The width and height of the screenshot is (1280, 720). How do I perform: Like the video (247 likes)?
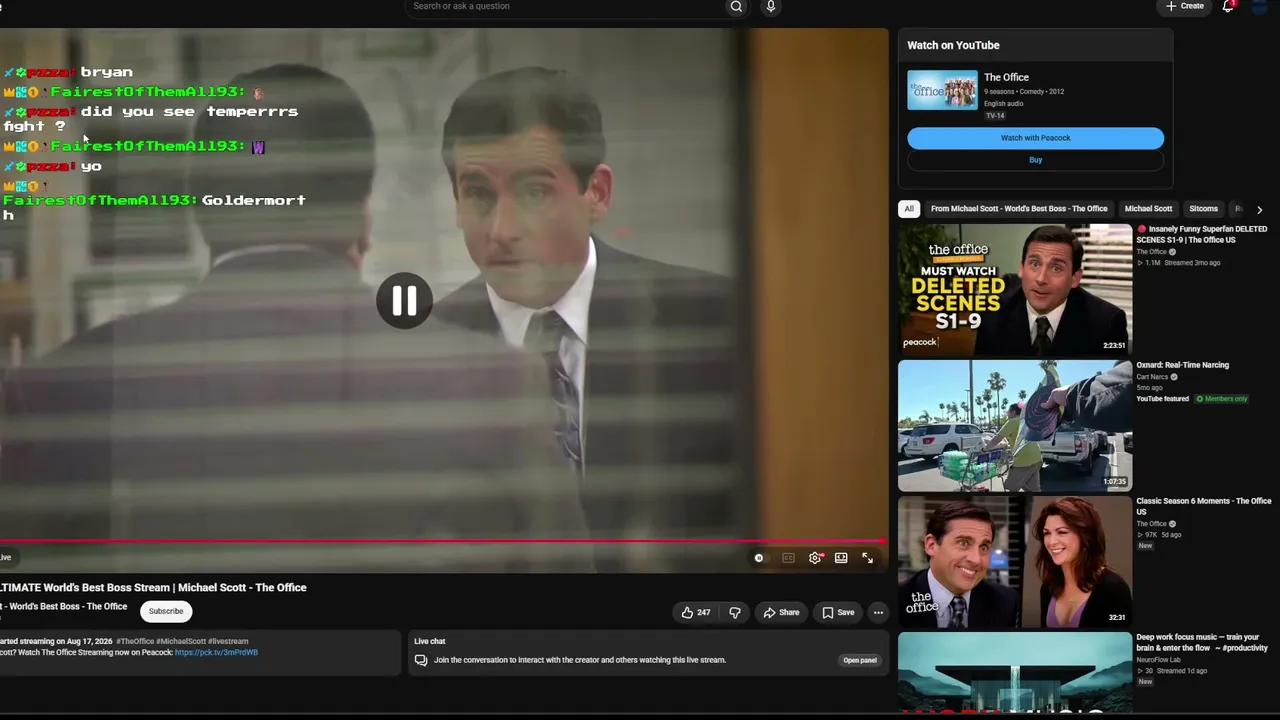696,613
